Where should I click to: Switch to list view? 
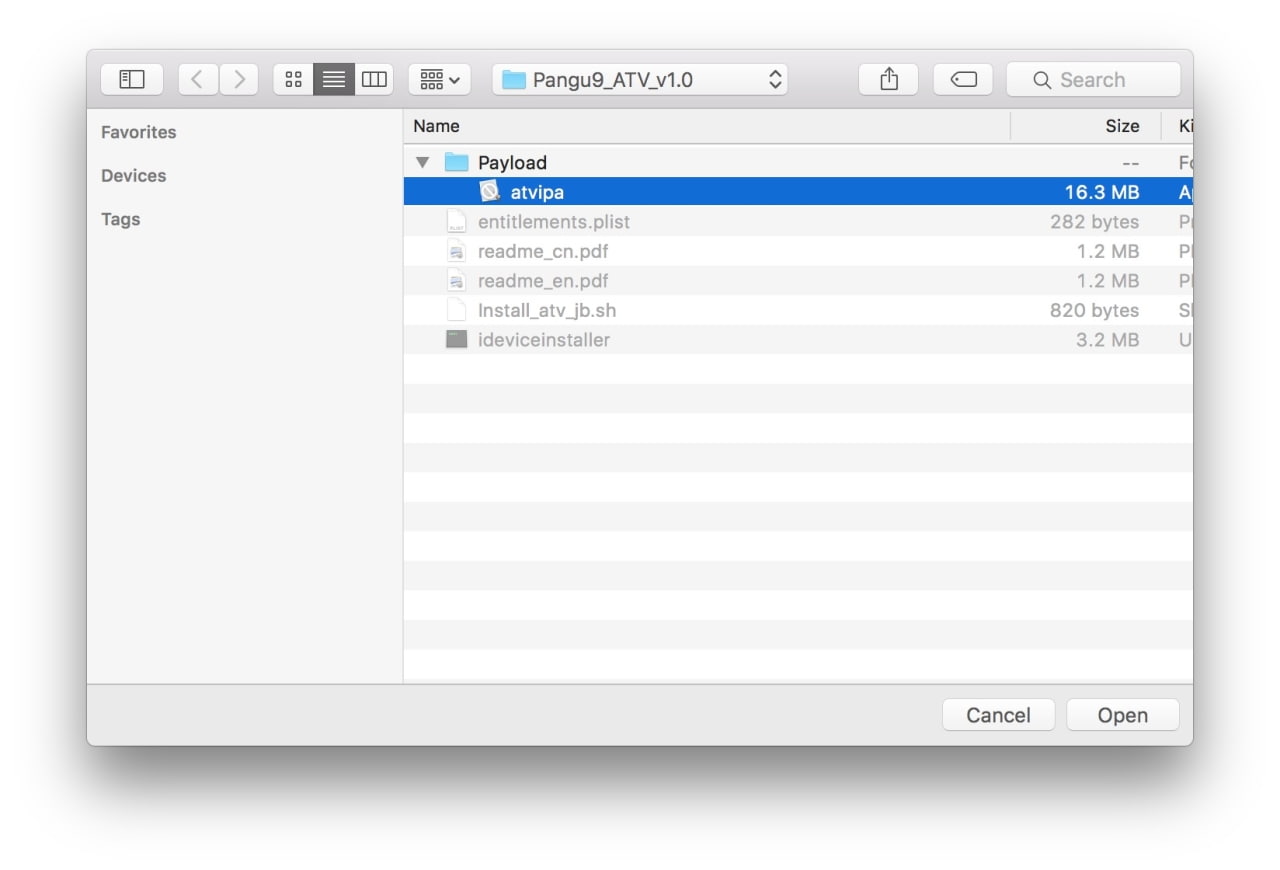(334, 79)
